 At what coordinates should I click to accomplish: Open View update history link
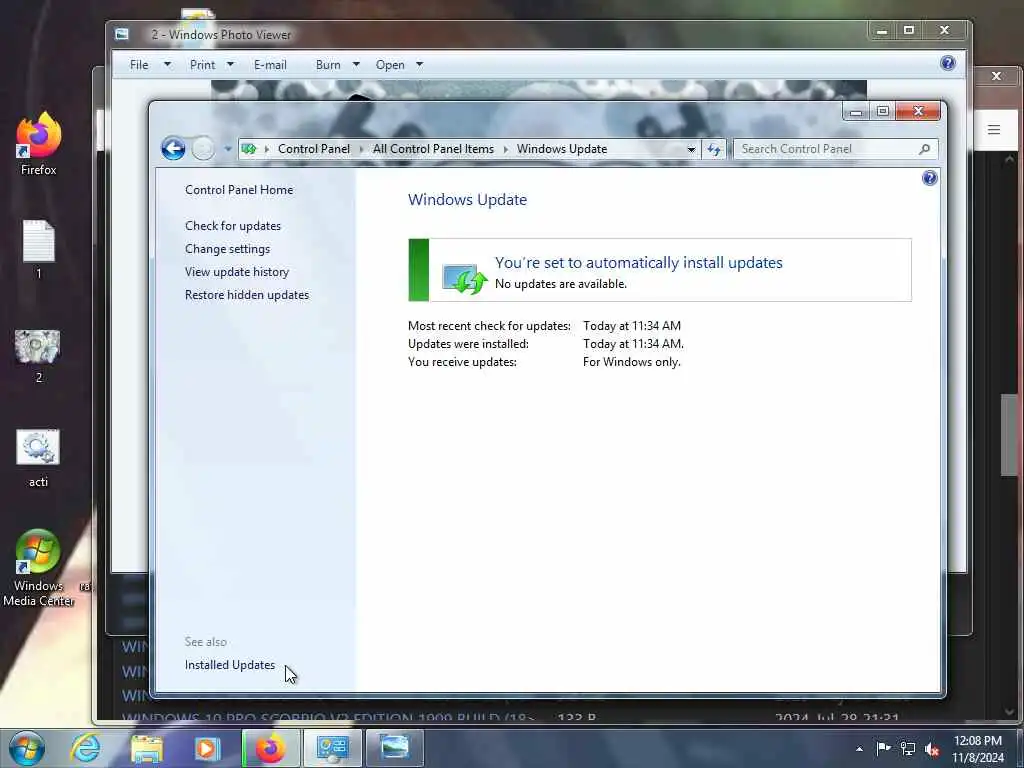pos(237,272)
